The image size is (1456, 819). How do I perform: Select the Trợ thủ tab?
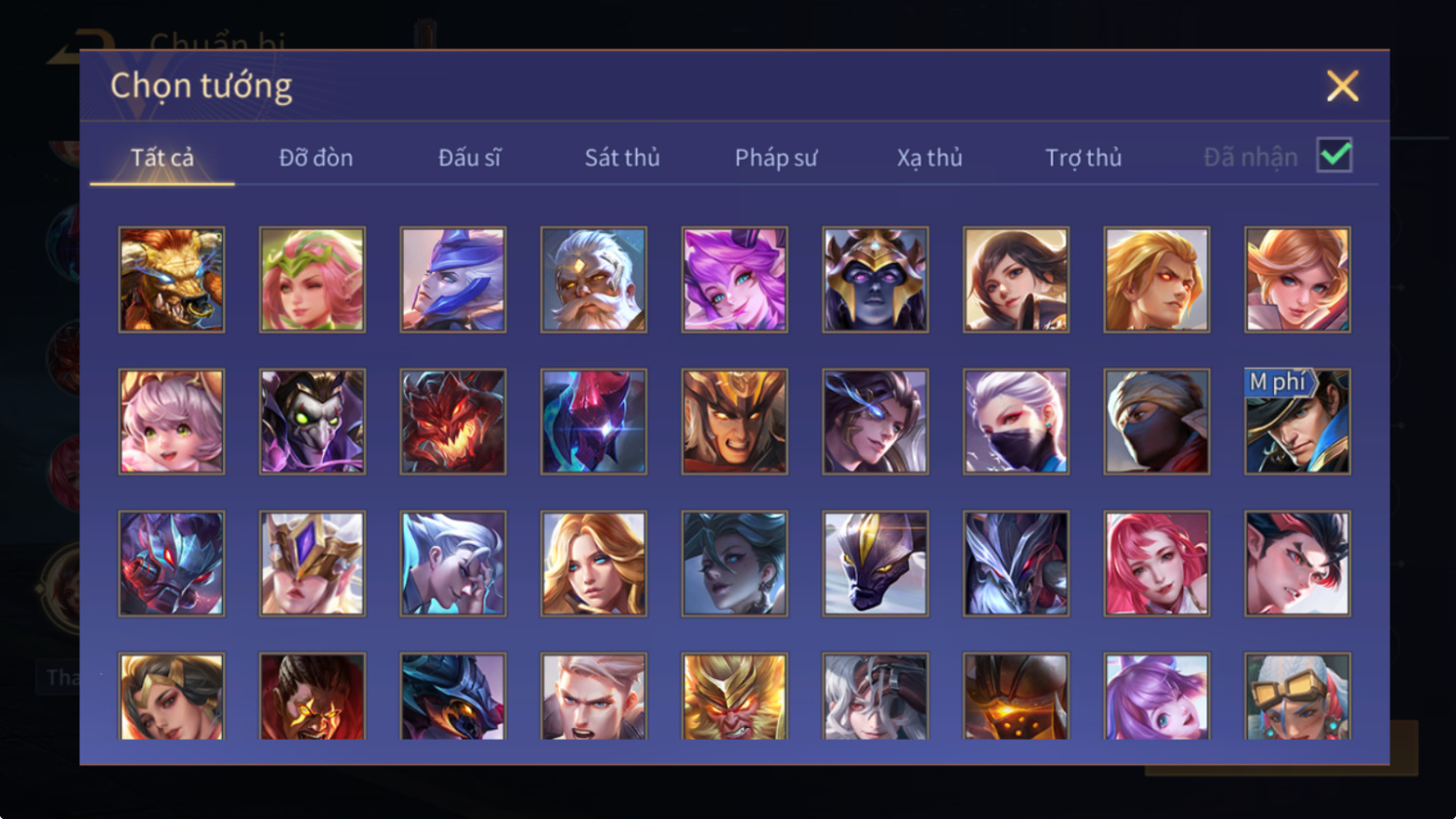click(x=1083, y=158)
